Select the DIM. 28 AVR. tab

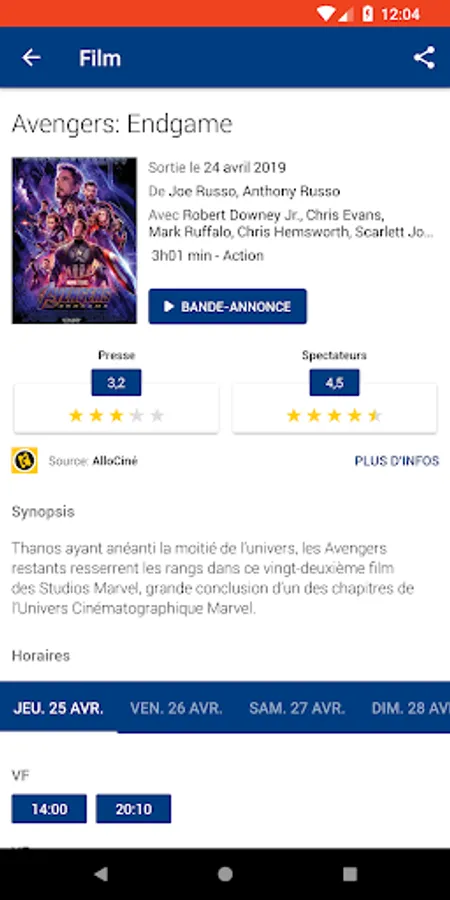tap(410, 708)
